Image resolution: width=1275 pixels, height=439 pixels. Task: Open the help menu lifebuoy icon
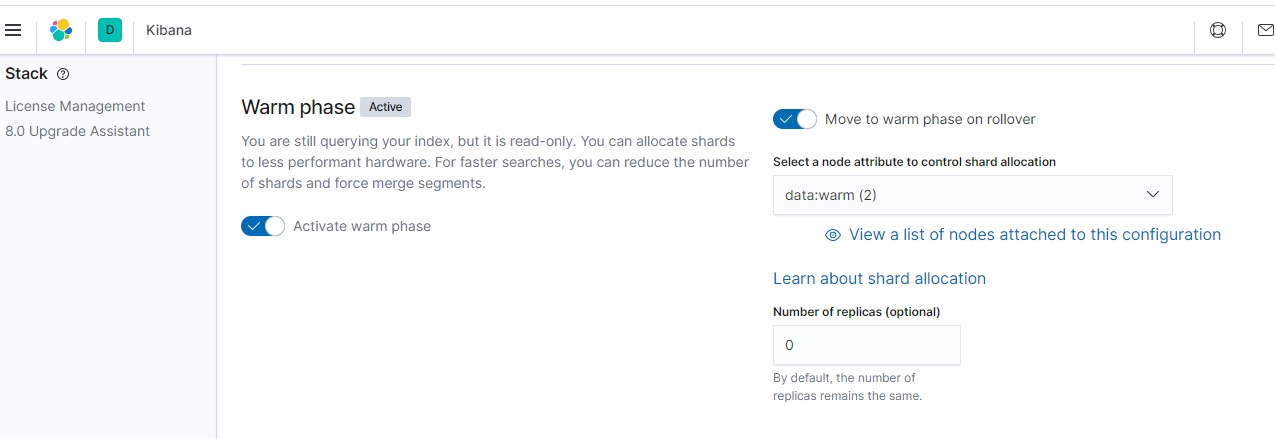(x=1218, y=30)
